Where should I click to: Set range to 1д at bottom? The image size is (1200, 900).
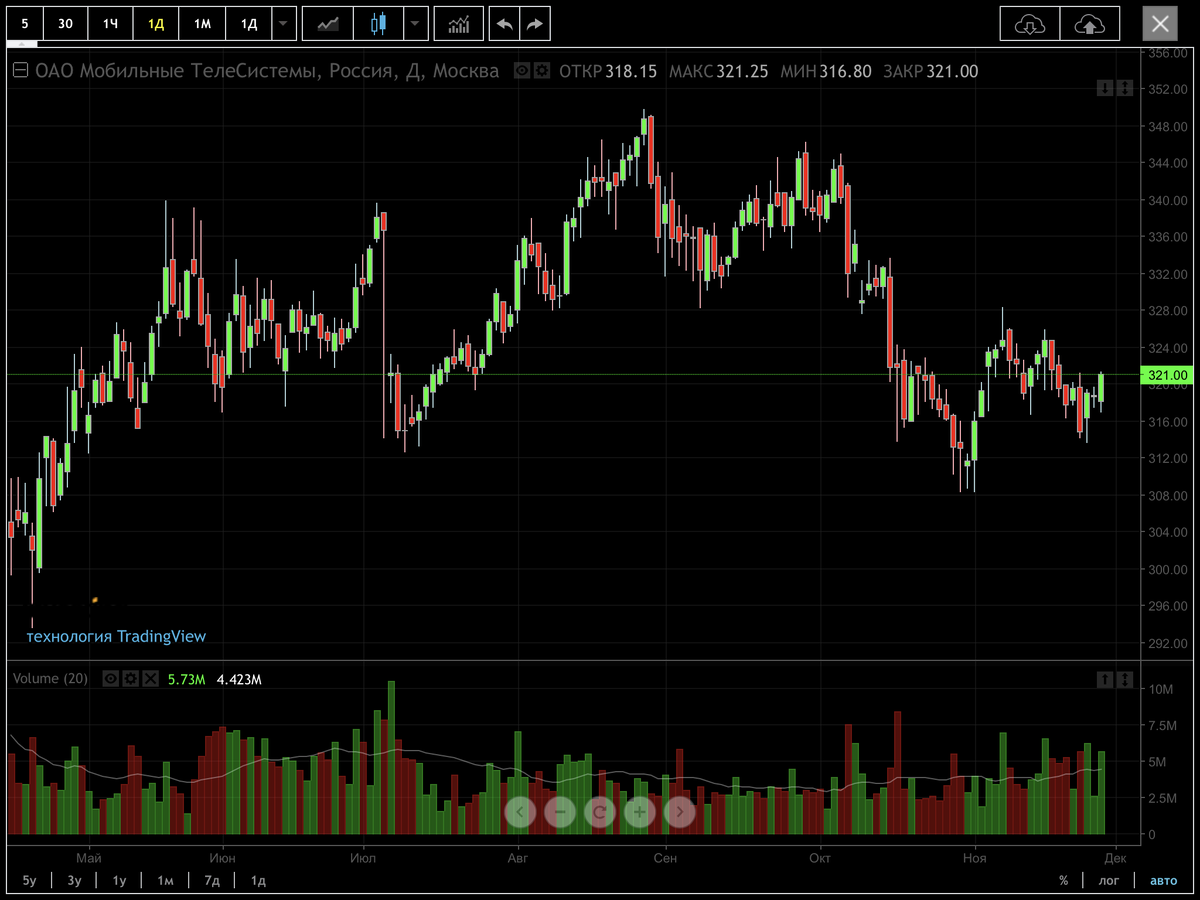tap(258, 880)
